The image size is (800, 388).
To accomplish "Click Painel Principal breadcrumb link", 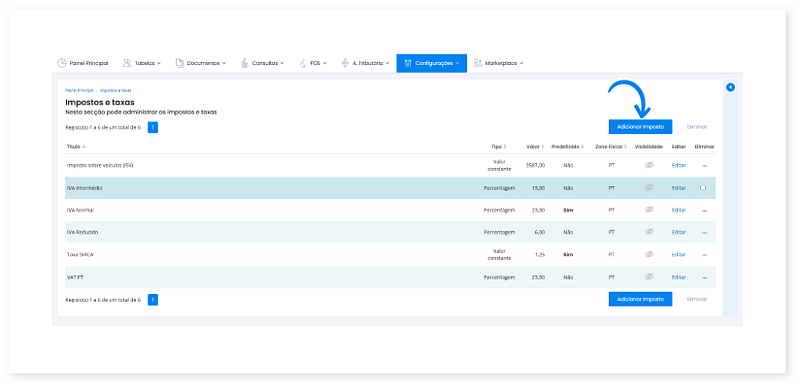I will pos(79,90).
